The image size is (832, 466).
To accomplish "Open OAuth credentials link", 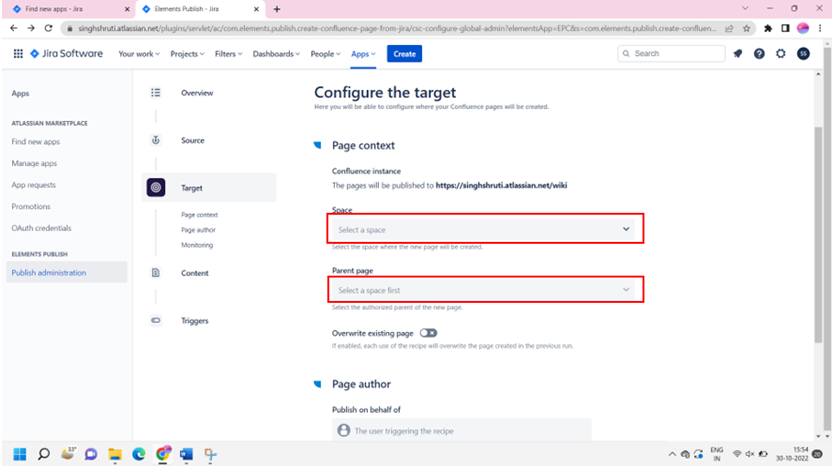I will coord(41,228).
